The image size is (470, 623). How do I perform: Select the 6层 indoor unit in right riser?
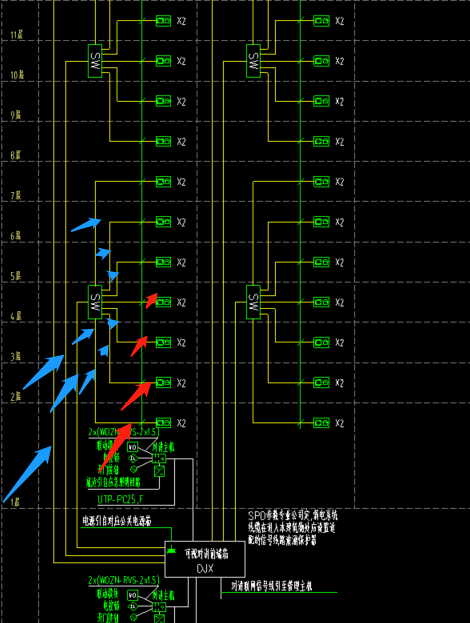pyautogui.click(x=321, y=222)
